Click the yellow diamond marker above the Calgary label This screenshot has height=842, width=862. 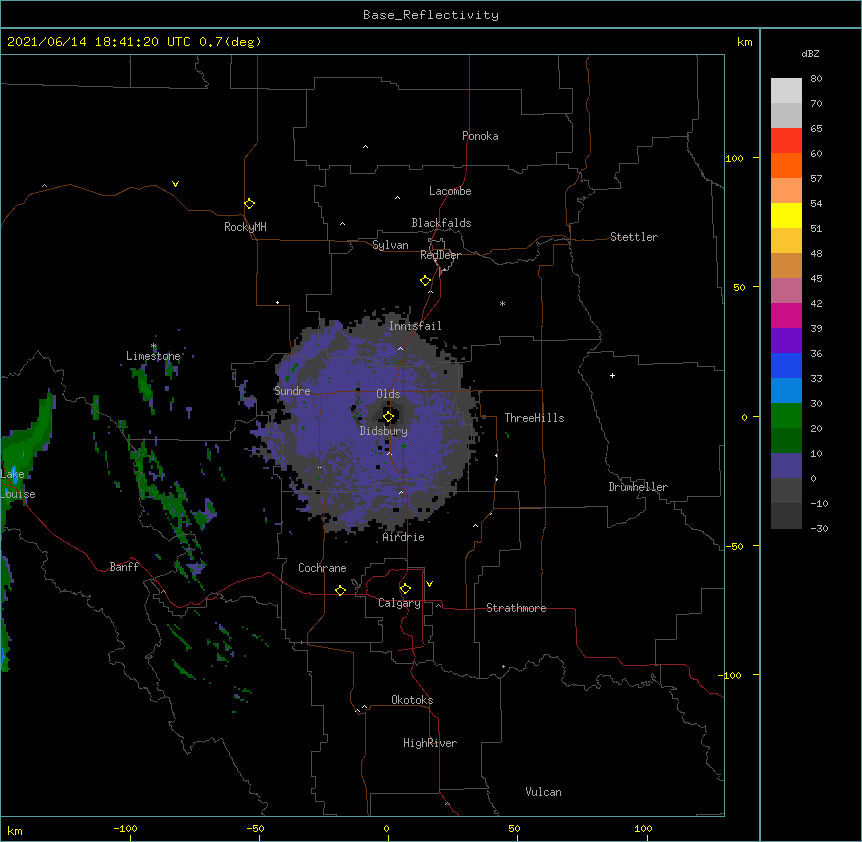[405, 589]
